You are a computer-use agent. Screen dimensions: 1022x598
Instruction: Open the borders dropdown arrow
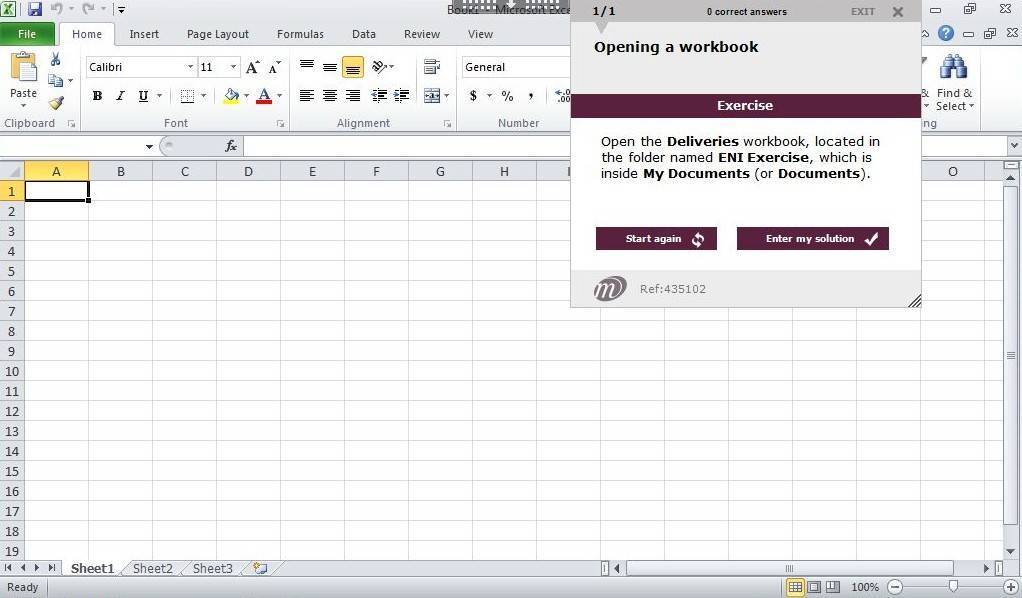[x=203, y=96]
